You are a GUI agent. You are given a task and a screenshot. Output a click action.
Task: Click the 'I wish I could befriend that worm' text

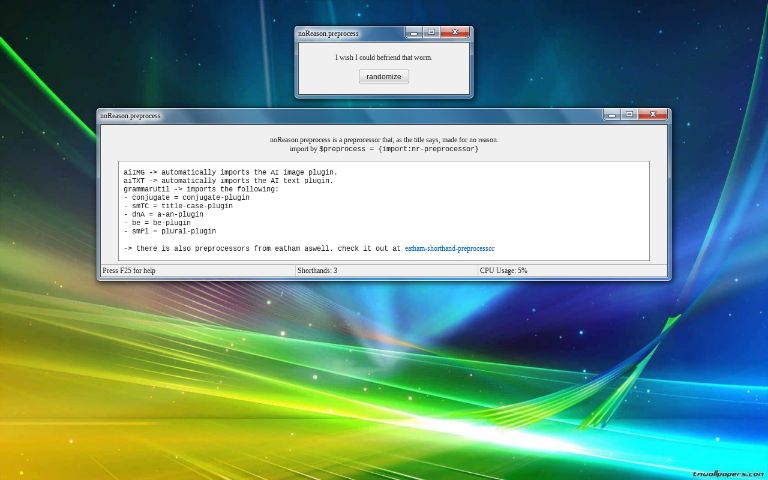384,57
